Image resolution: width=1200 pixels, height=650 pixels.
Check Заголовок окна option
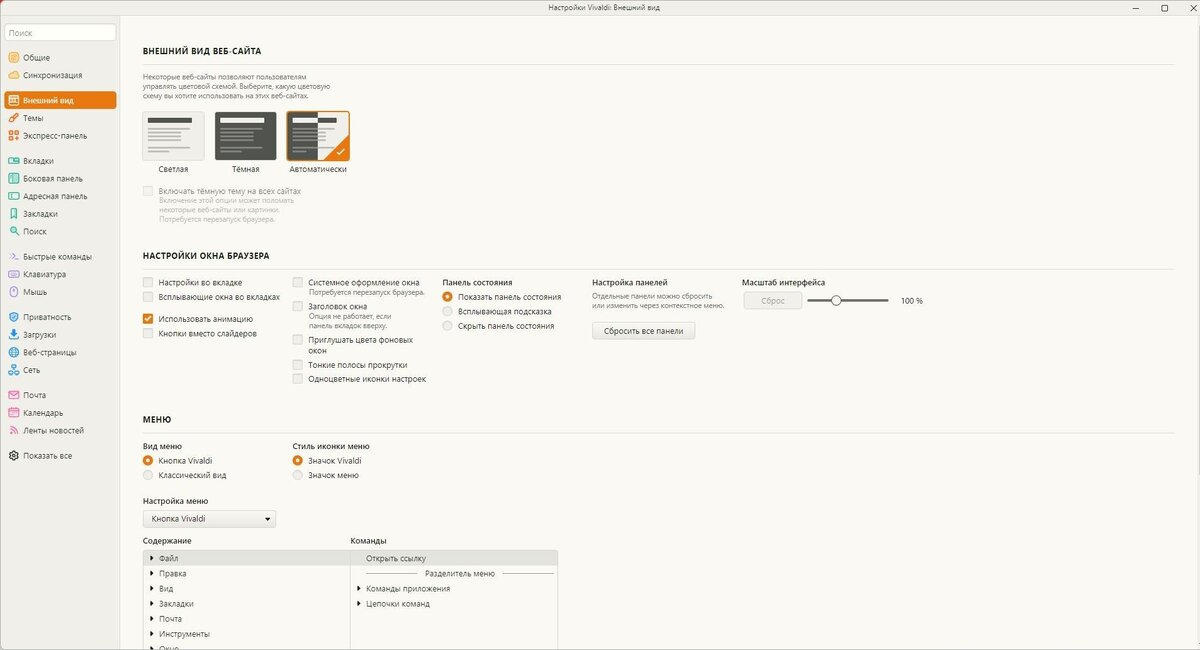(298, 306)
